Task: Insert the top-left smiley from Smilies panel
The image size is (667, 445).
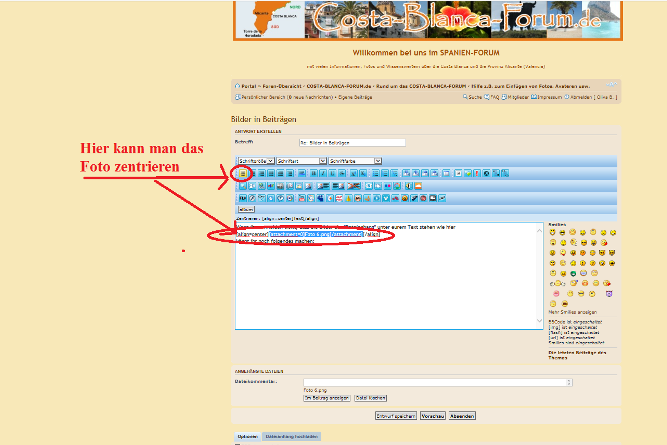Action: 554,232
